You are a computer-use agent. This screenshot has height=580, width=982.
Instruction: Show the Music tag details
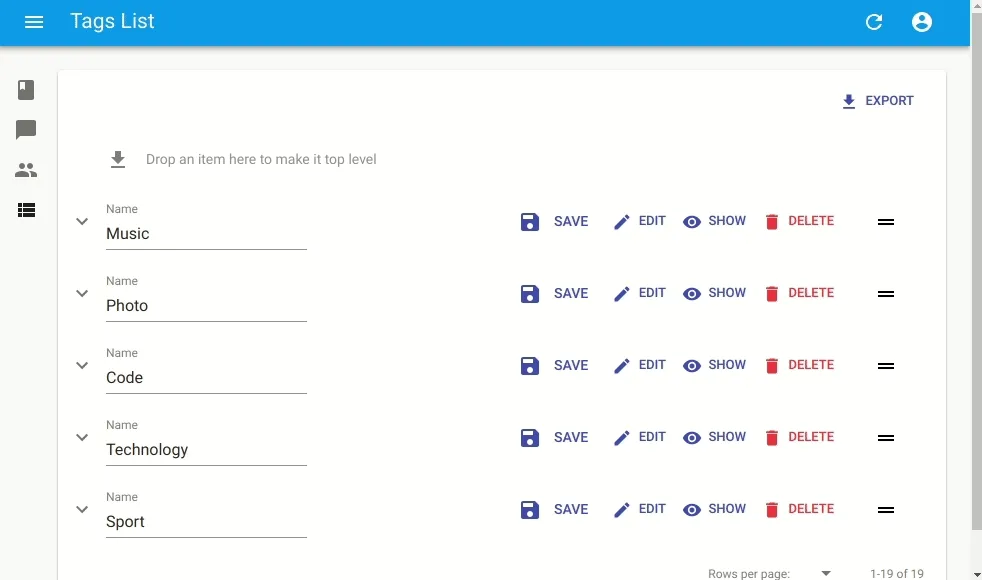pos(714,221)
